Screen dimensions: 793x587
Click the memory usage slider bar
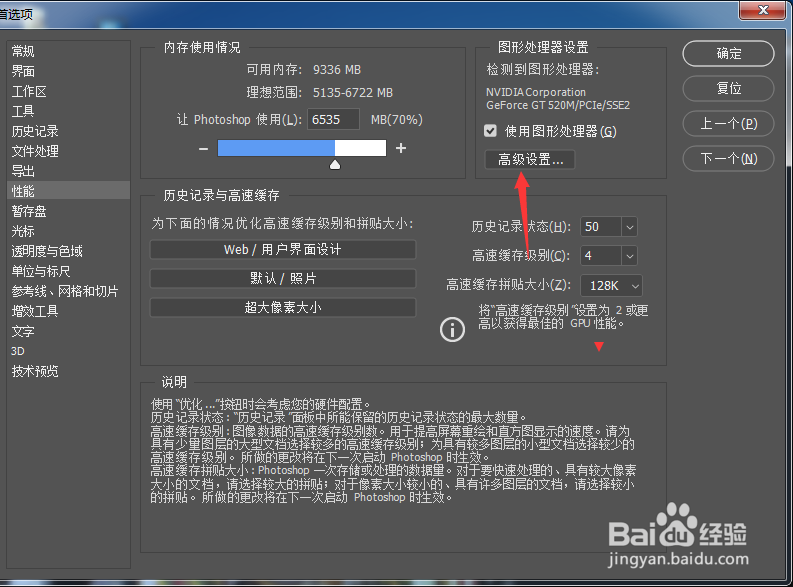pos(302,148)
